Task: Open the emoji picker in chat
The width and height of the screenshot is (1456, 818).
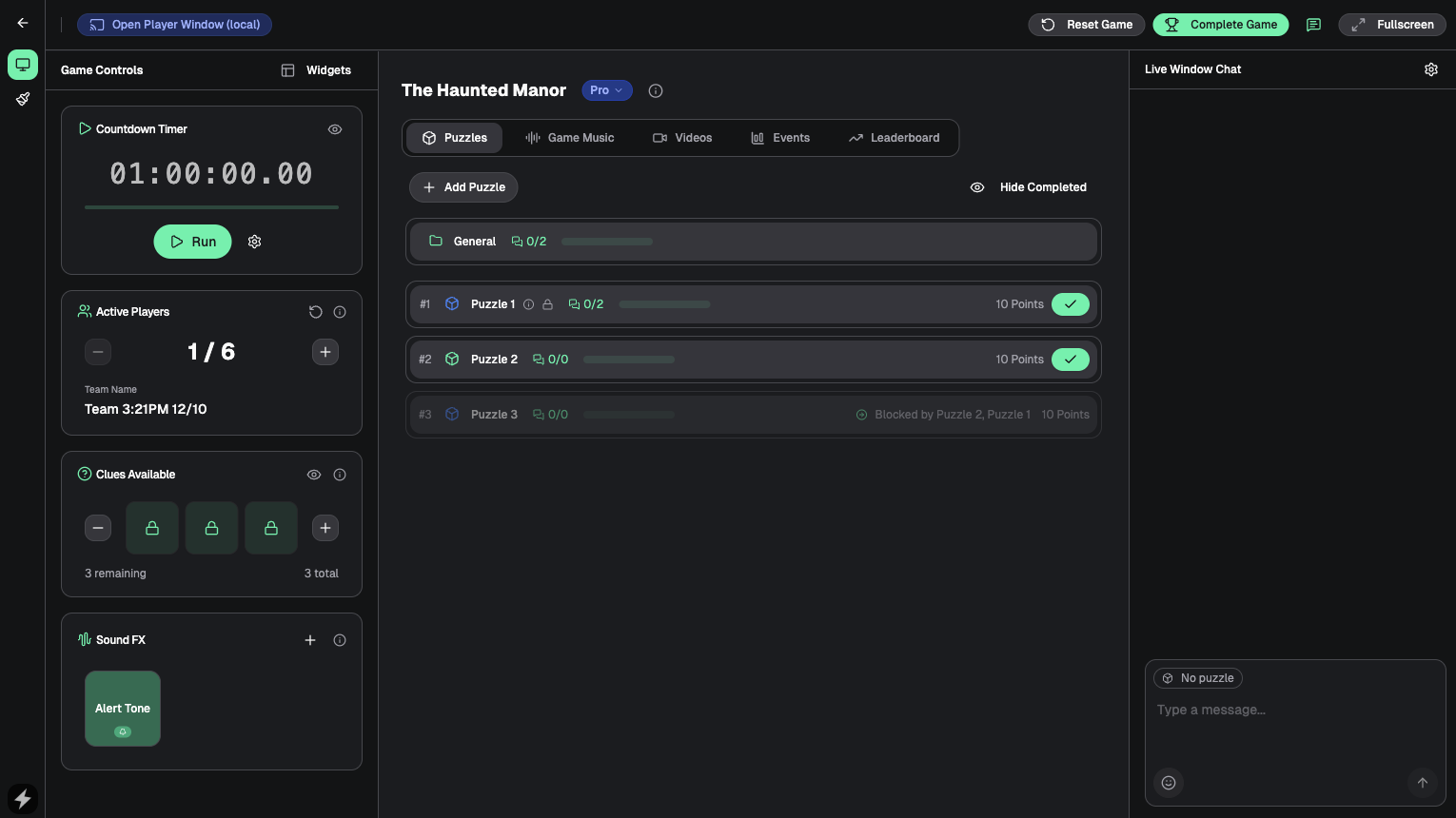Action: (x=1169, y=783)
